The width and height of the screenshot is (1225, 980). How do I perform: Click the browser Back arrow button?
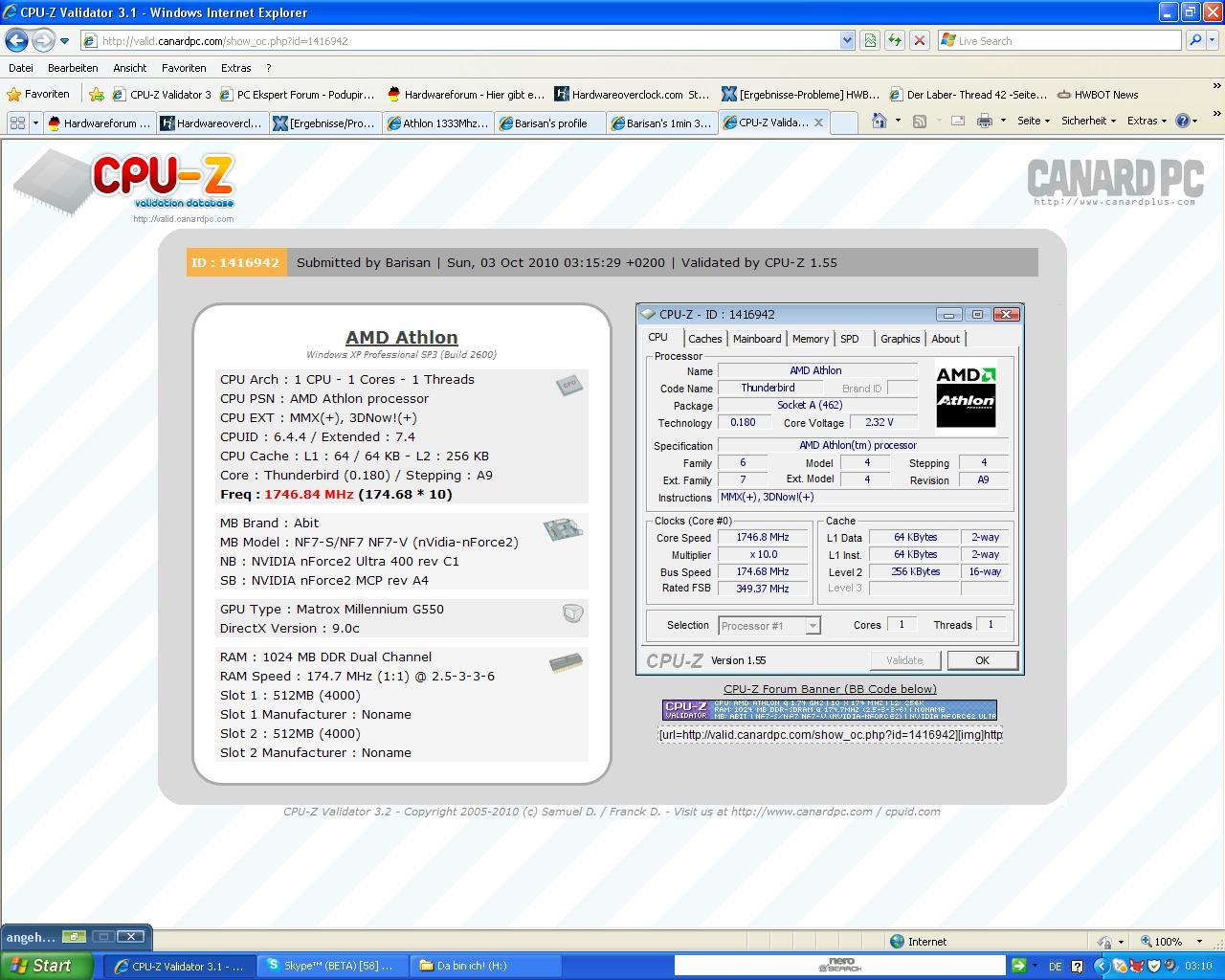pos(16,40)
